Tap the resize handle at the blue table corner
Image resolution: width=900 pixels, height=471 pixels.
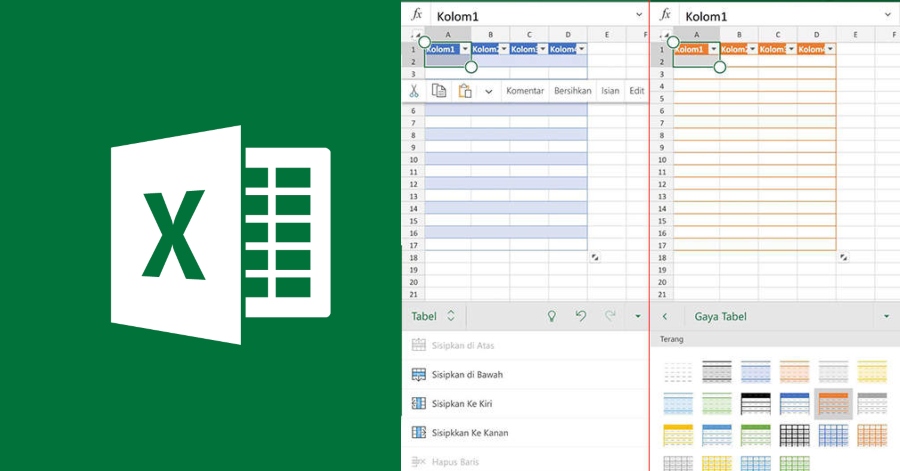(x=595, y=258)
